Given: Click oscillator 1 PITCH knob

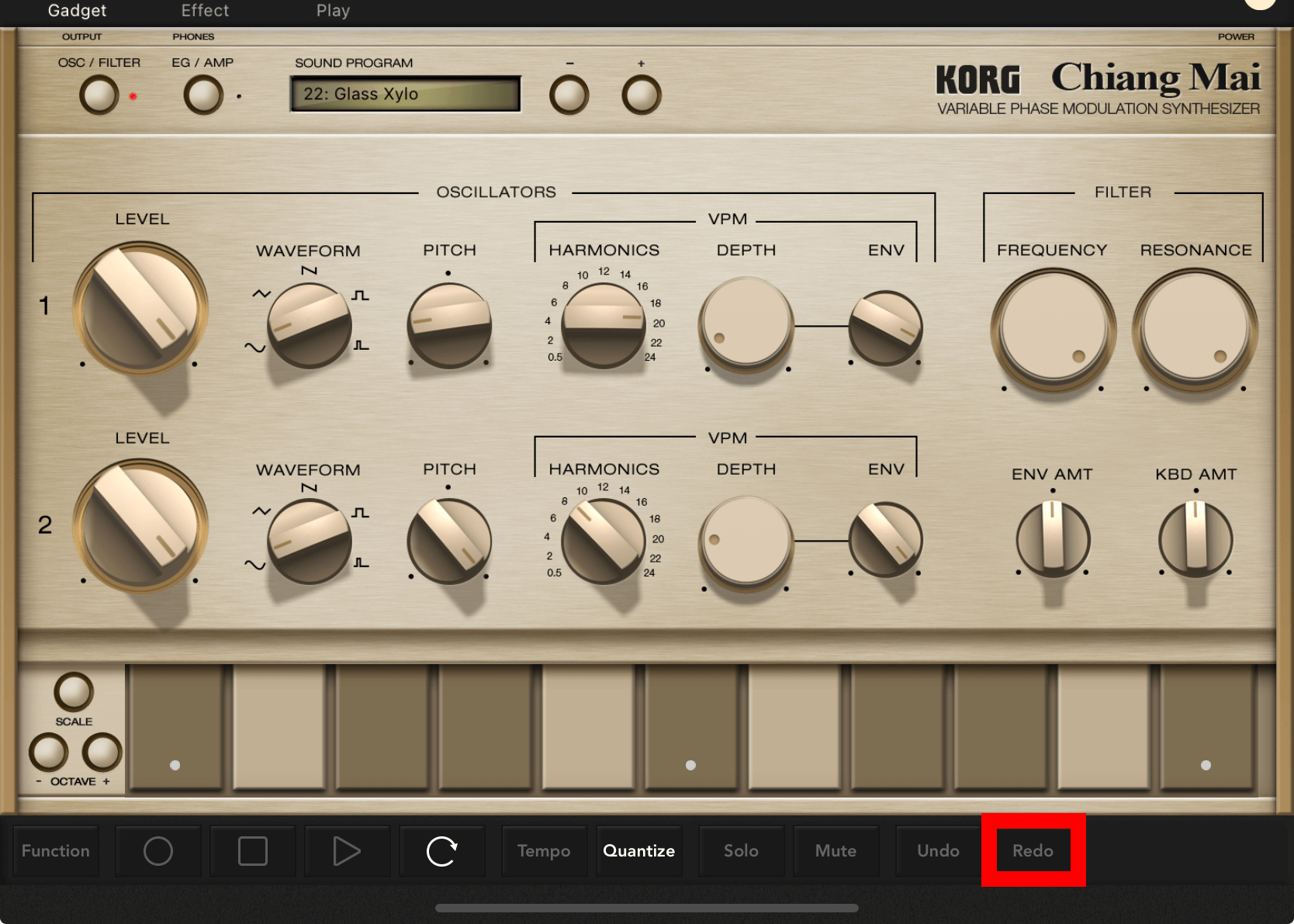Looking at the screenshot, I should [449, 325].
